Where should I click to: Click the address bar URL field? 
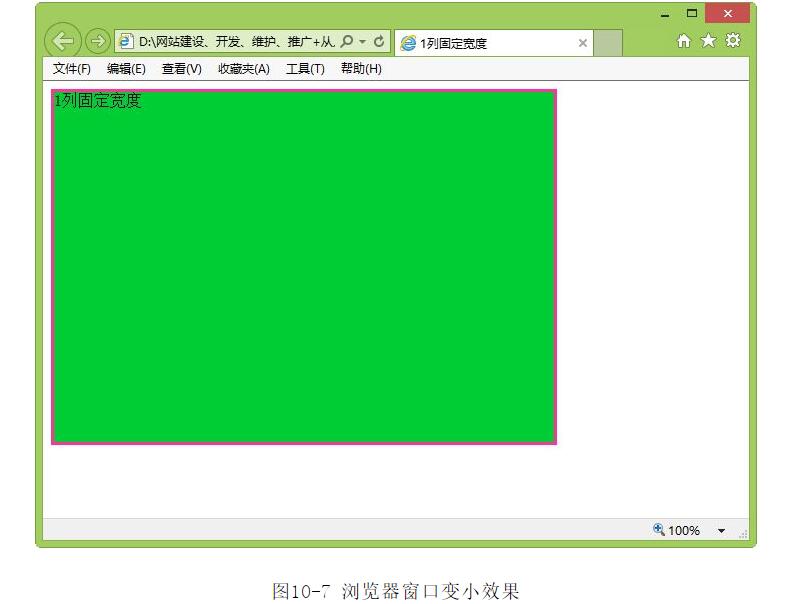(235, 42)
